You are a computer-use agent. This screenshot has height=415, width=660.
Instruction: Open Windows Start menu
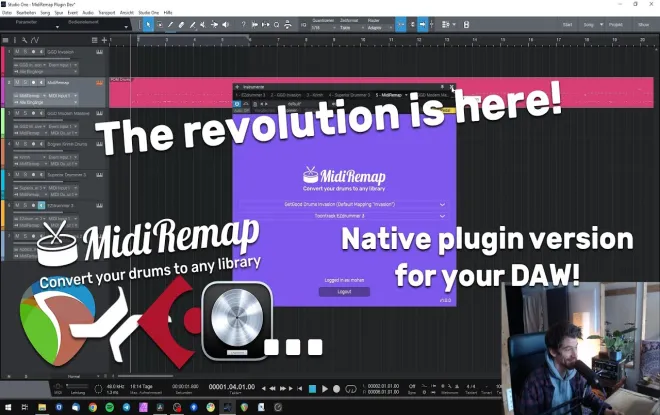click(8, 407)
